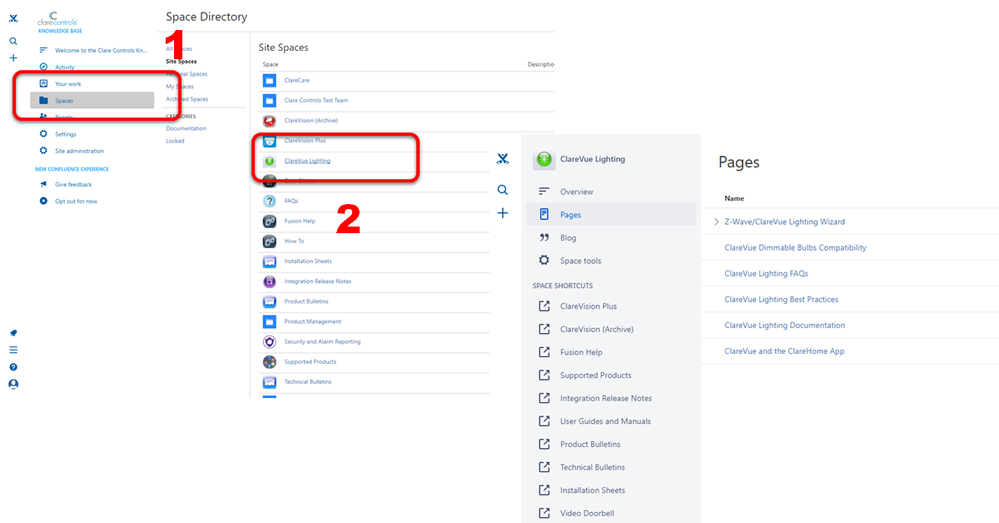The width and height of the screenshot is (999, 523).
Task: Open search in the Space Directory sidebar
Action: 13,41
